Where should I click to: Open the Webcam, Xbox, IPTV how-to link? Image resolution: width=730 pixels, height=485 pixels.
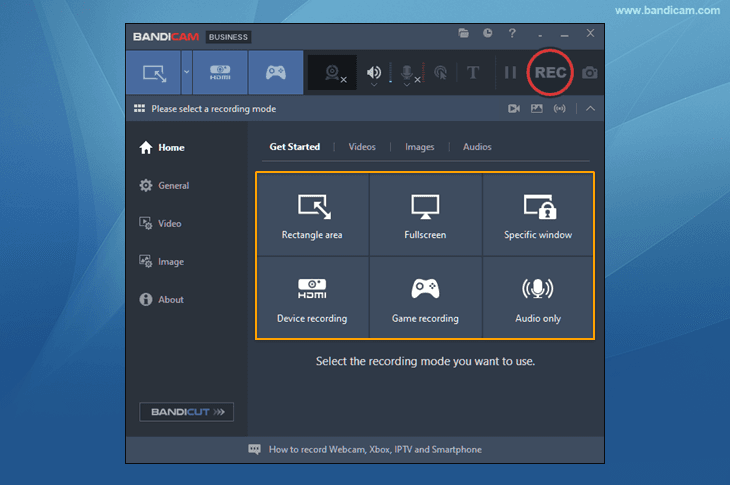[374, 450]
